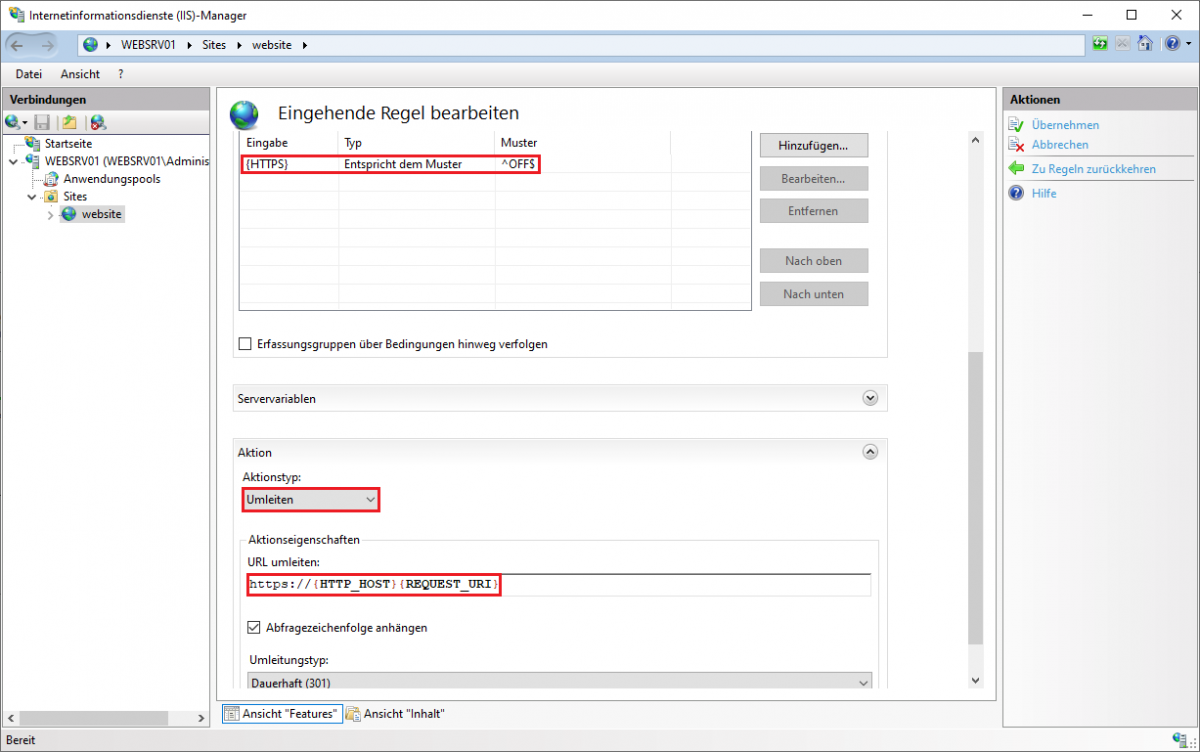Click Zu Regeln zurückkehren link
The width and height of the screenshot is (1200, 752).
tap(1094, 169)
